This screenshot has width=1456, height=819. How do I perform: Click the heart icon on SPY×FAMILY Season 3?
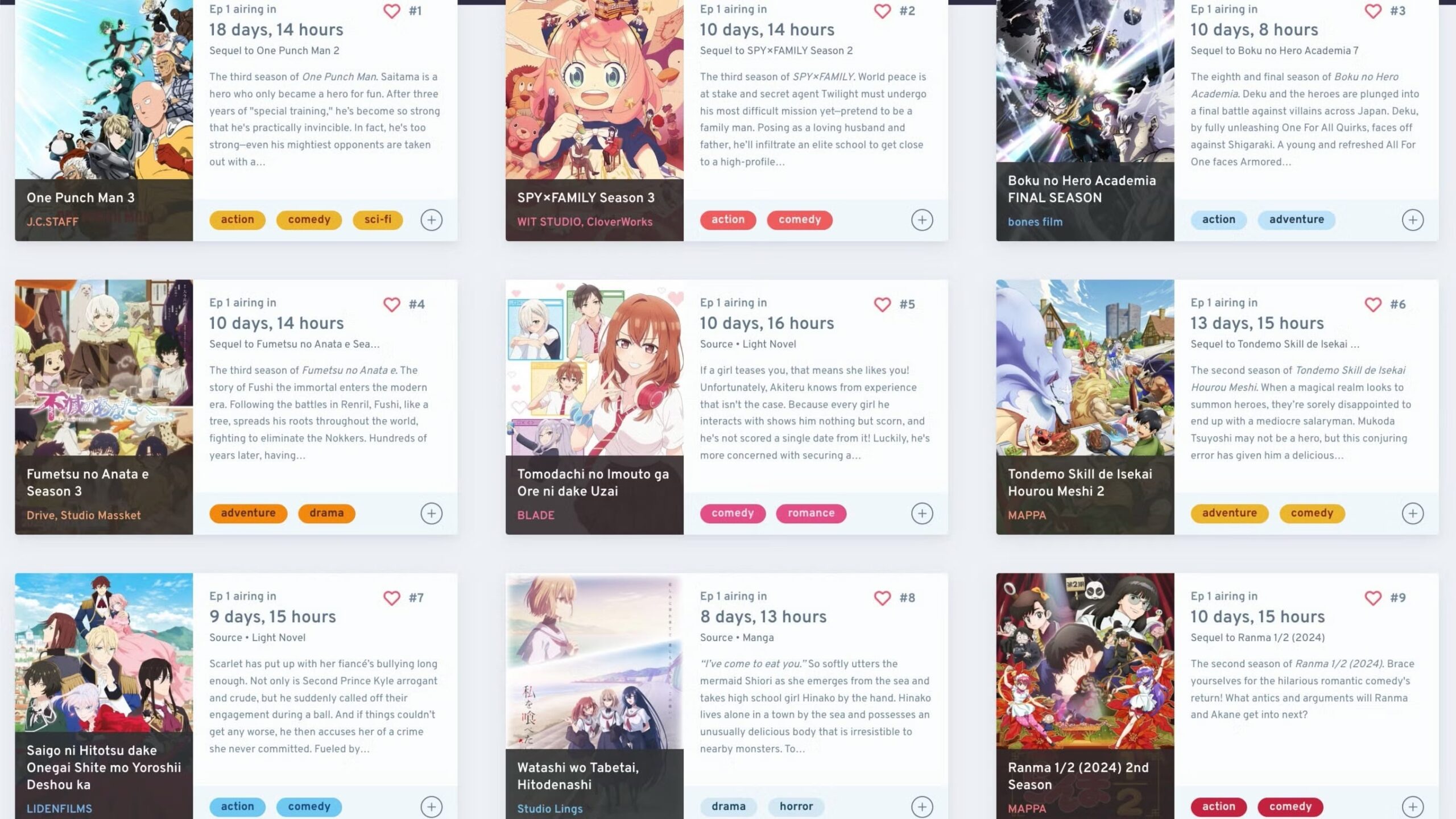tap(882, 11)
